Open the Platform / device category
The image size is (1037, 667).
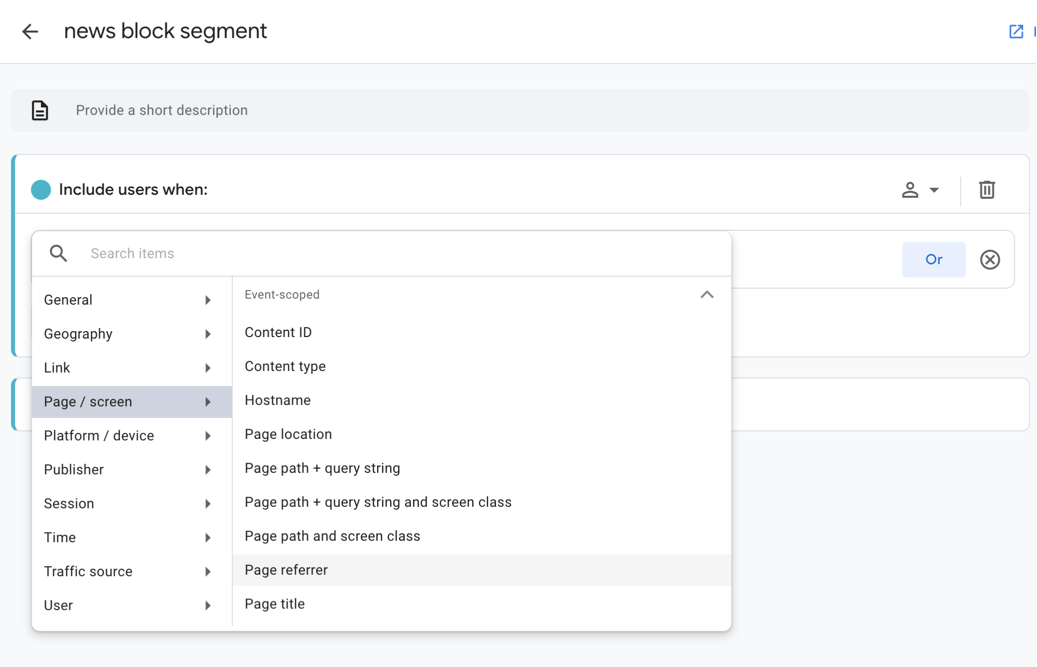coord(132,436)
